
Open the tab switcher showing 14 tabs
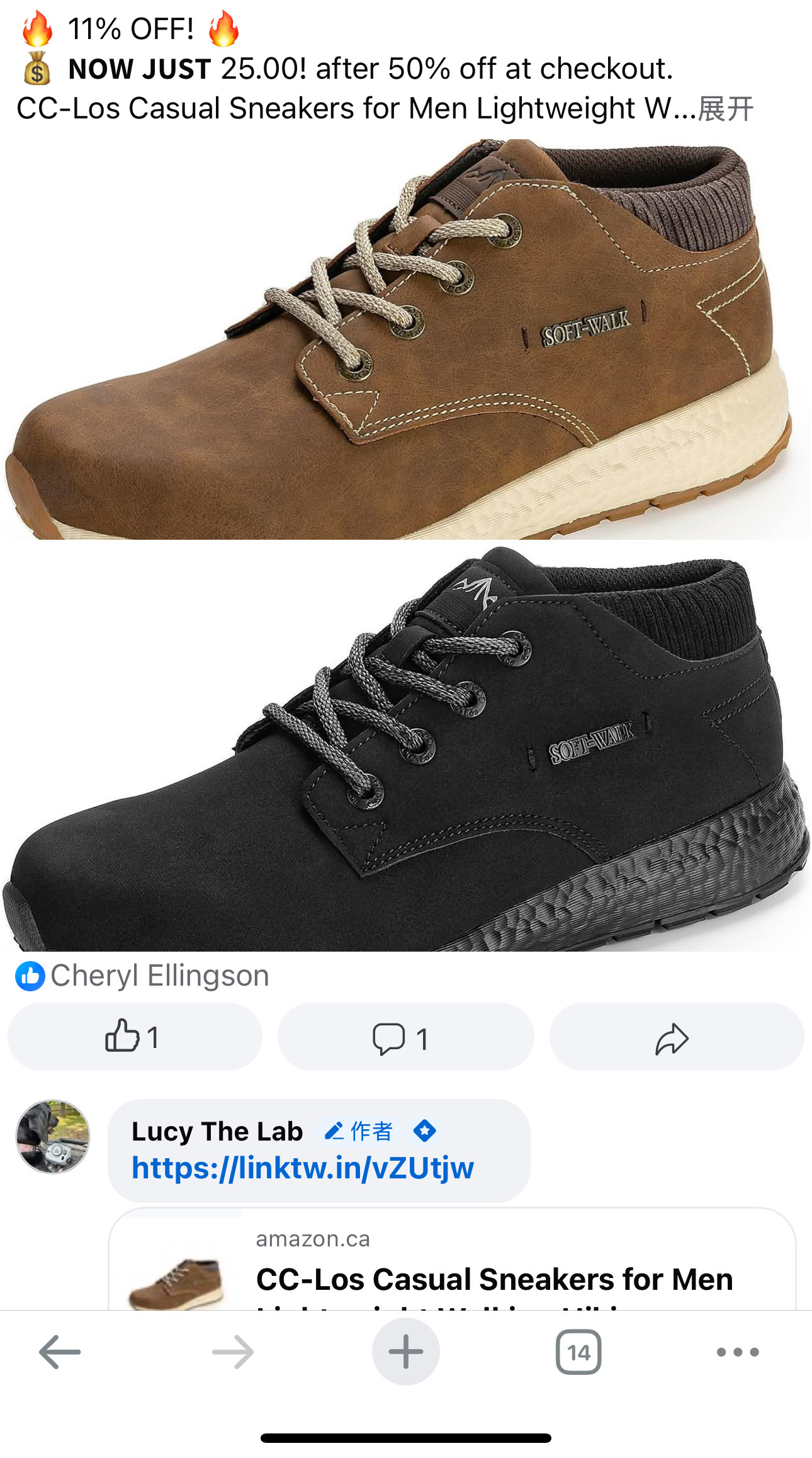point(578,1352)
